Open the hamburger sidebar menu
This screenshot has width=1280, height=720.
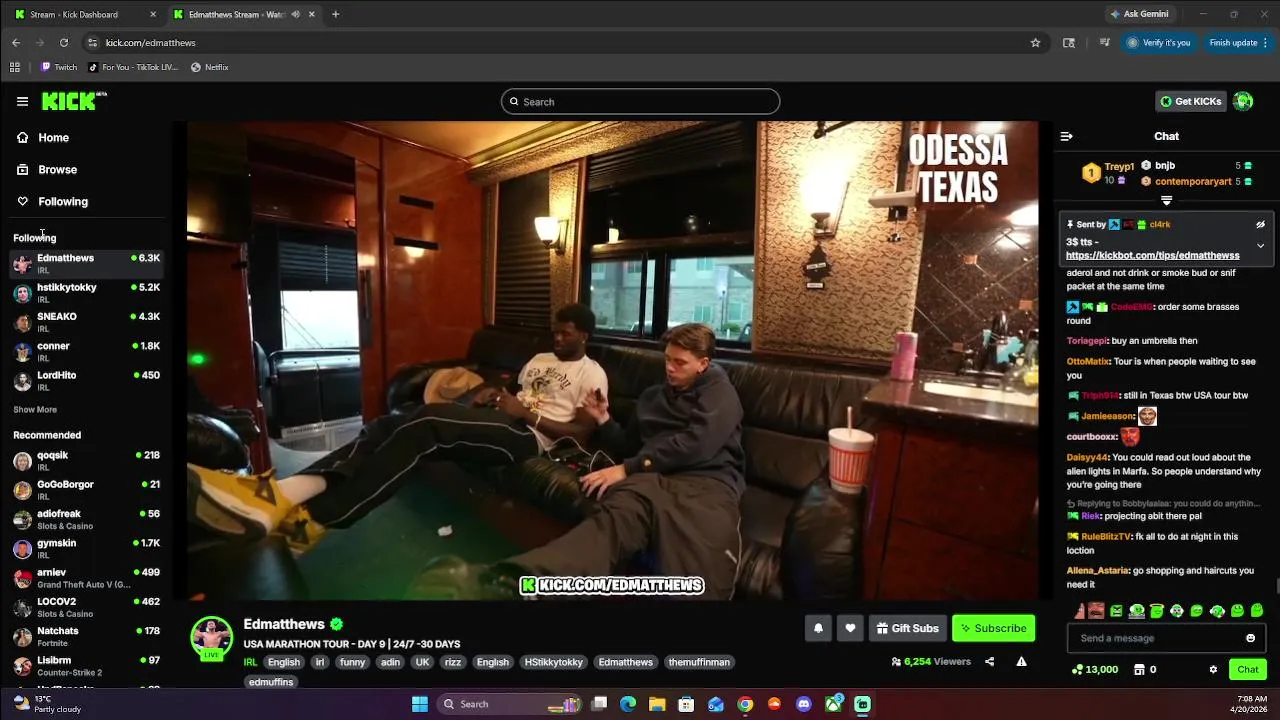point(22,101)
